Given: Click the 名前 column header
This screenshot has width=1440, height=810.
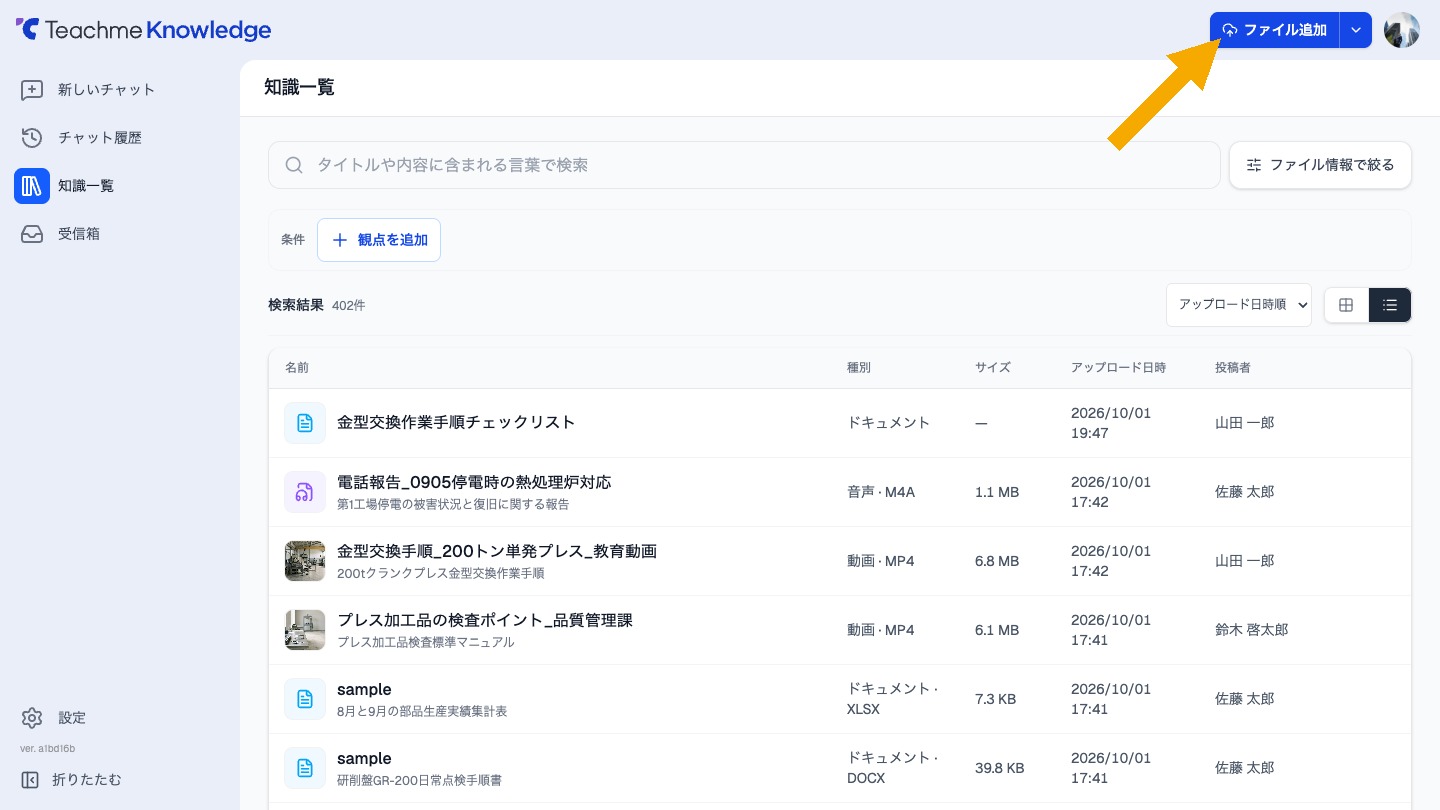Looking at the screenshot, I should tap(297, 368).
